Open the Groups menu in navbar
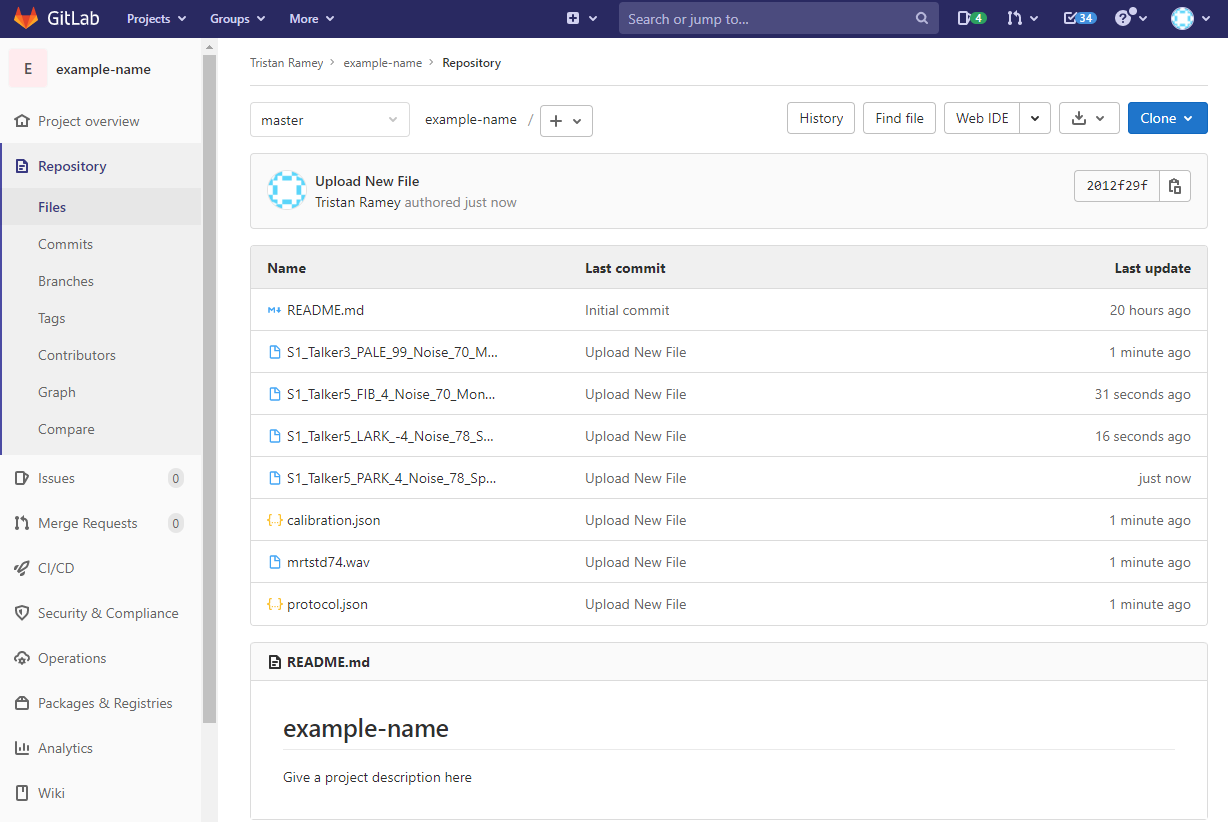Viewport: 1228px width, 822px height. coord(237,18)
